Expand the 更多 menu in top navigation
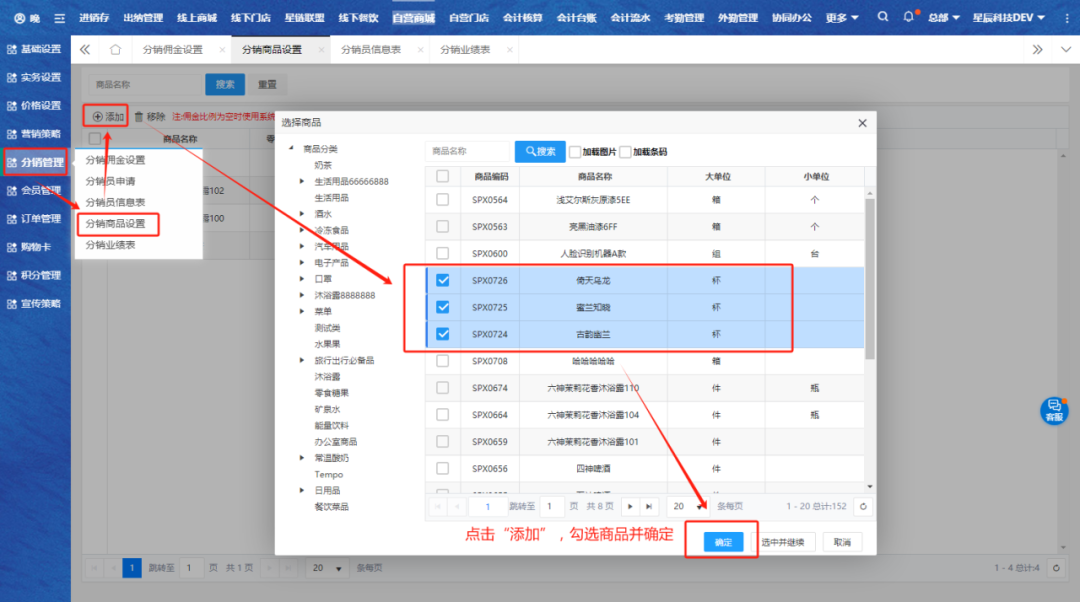The width and height of the screenshot is (1080, 602). [842, 18]
